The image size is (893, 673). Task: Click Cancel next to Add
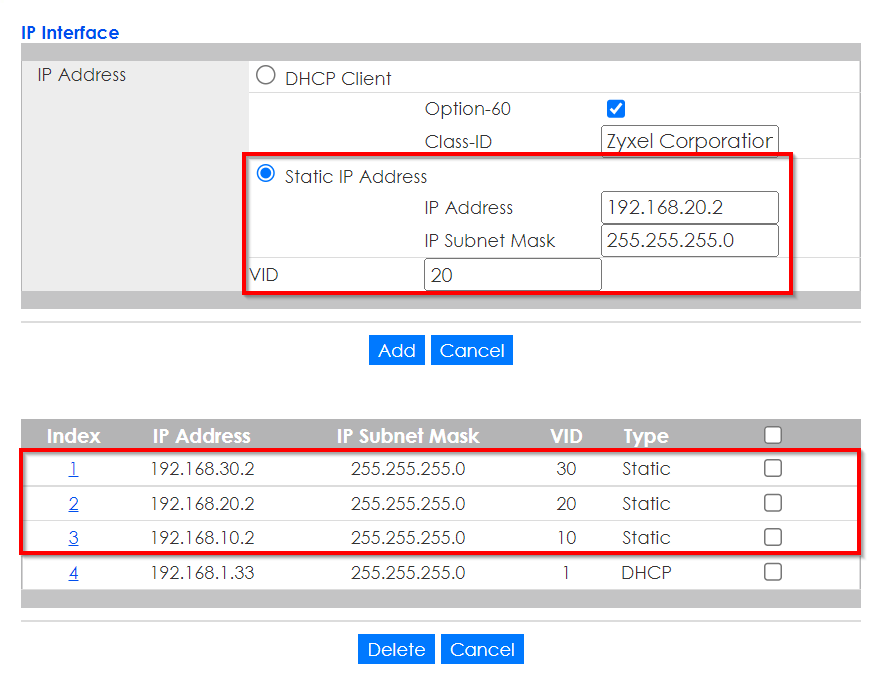coord(471,350)
